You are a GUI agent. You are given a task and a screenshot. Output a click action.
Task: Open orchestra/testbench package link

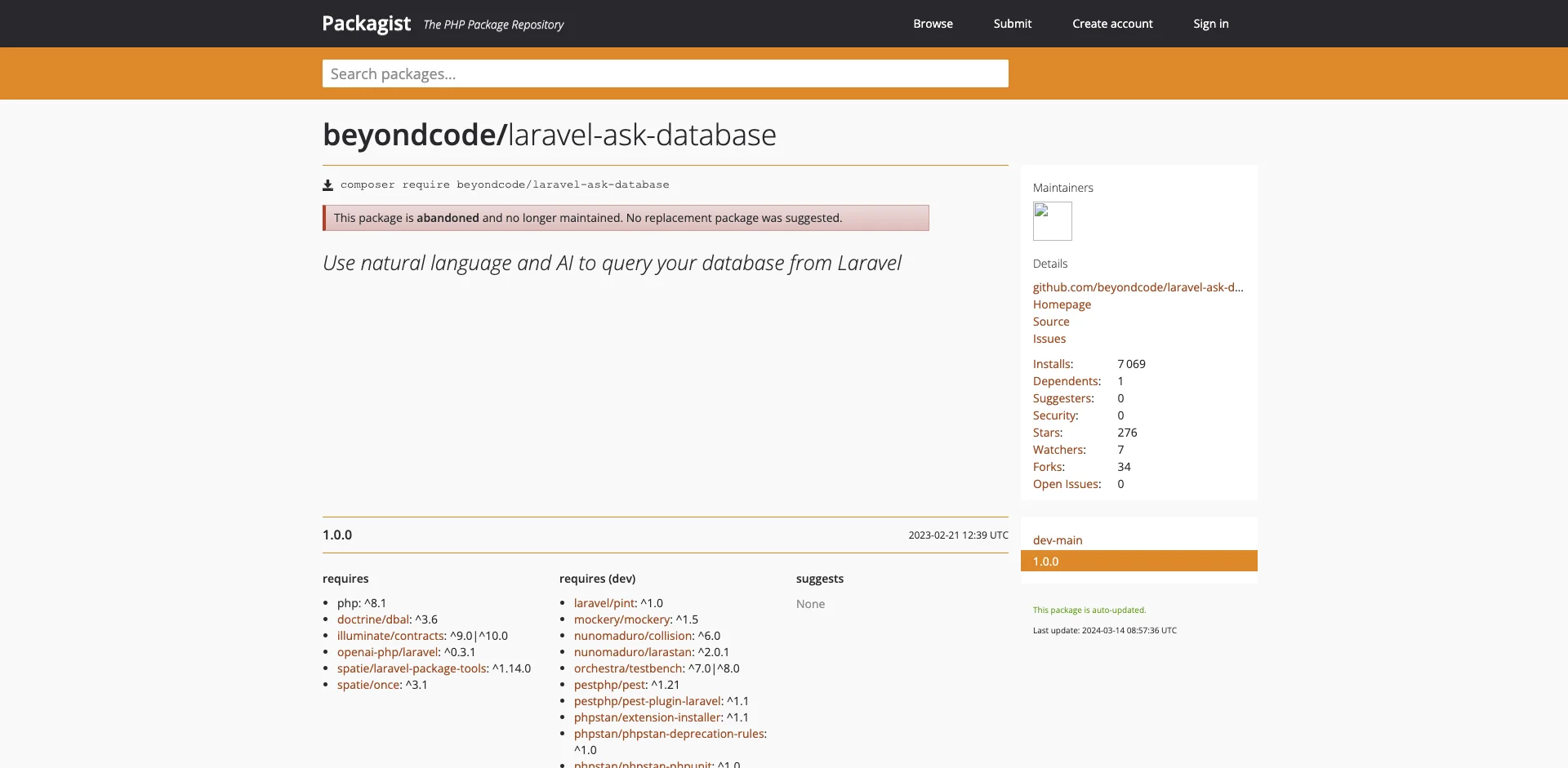click(x=628, y=668)
